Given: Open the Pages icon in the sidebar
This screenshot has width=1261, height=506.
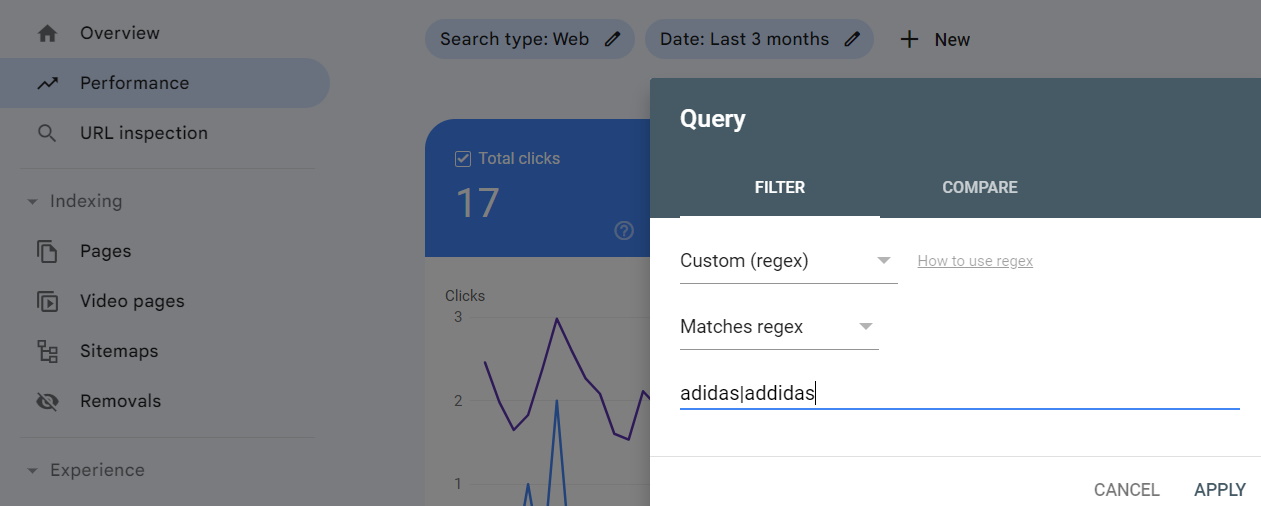Looking at the screenshot, I should (x=47, y=251).
